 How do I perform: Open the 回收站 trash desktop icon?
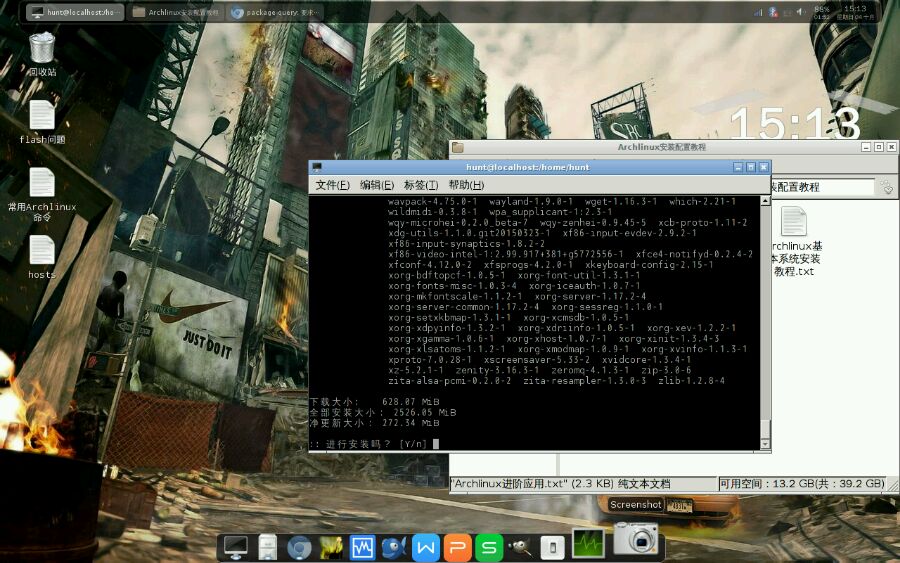tap(42, 53)
